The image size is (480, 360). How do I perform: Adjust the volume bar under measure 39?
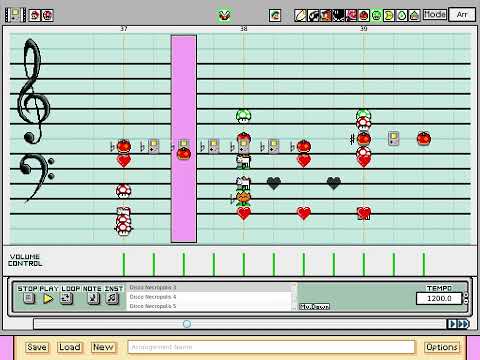[364, 264]
